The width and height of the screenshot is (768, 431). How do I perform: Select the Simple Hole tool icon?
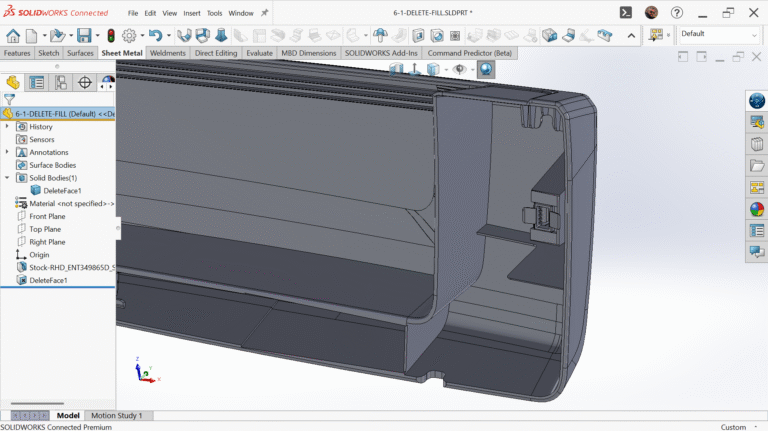(x=437, y=35)
